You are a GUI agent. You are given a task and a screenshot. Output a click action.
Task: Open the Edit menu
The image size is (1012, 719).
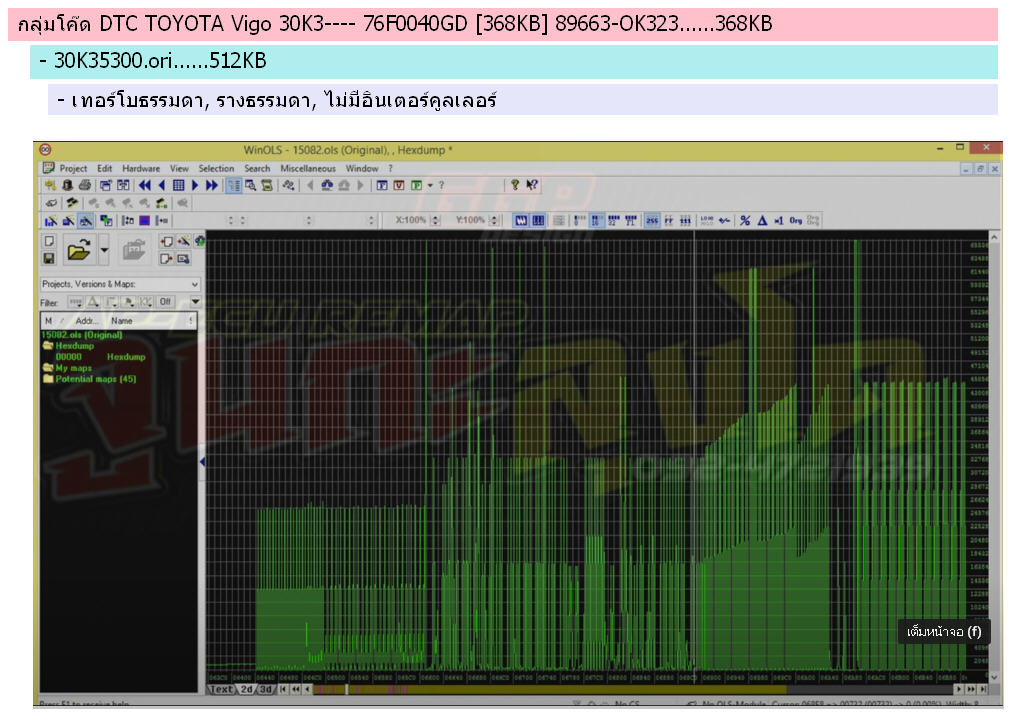tap(105, 168)
